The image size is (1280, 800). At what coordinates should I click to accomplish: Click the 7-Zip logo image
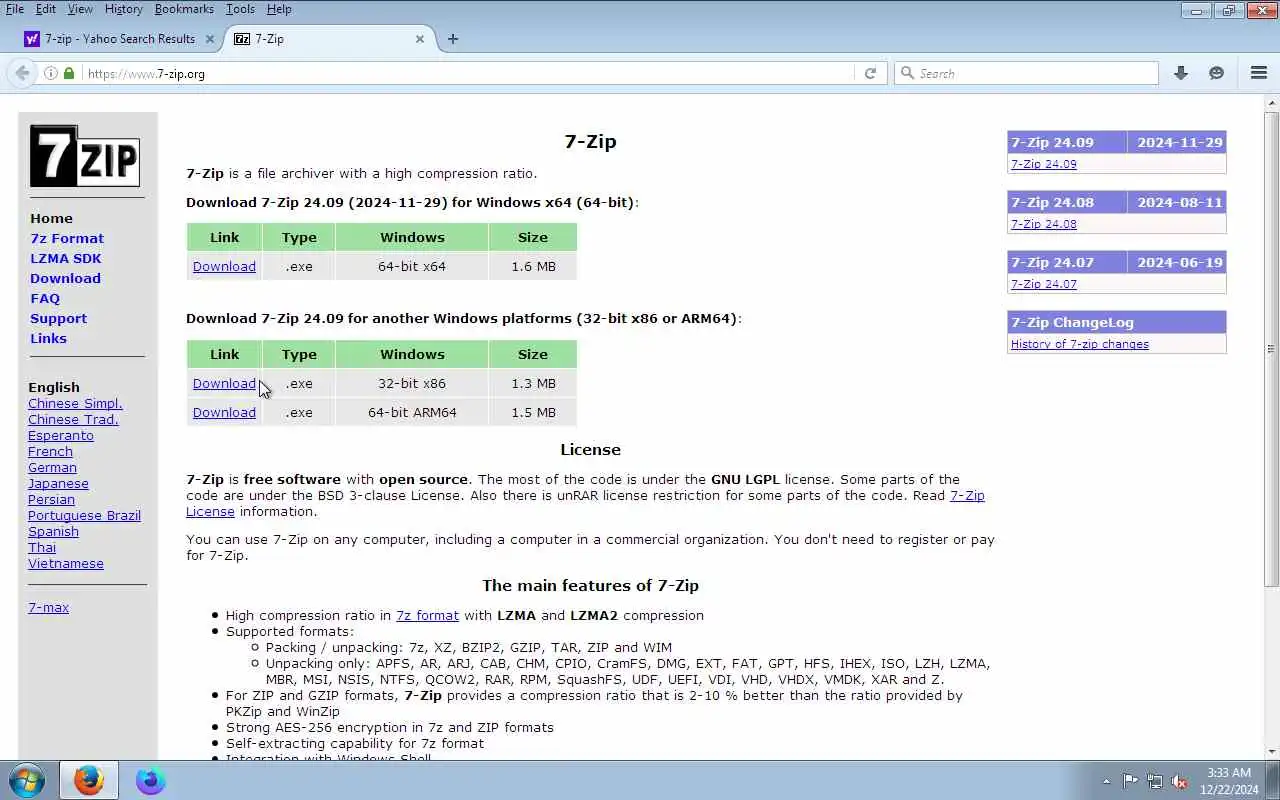click(84, 156)
